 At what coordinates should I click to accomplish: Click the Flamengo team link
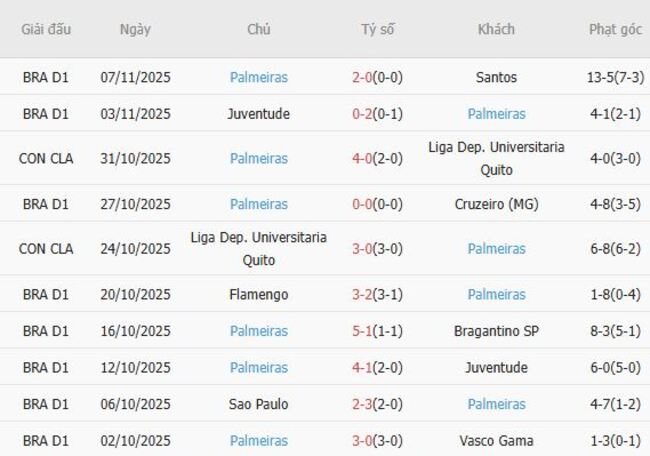click(258, 295)
